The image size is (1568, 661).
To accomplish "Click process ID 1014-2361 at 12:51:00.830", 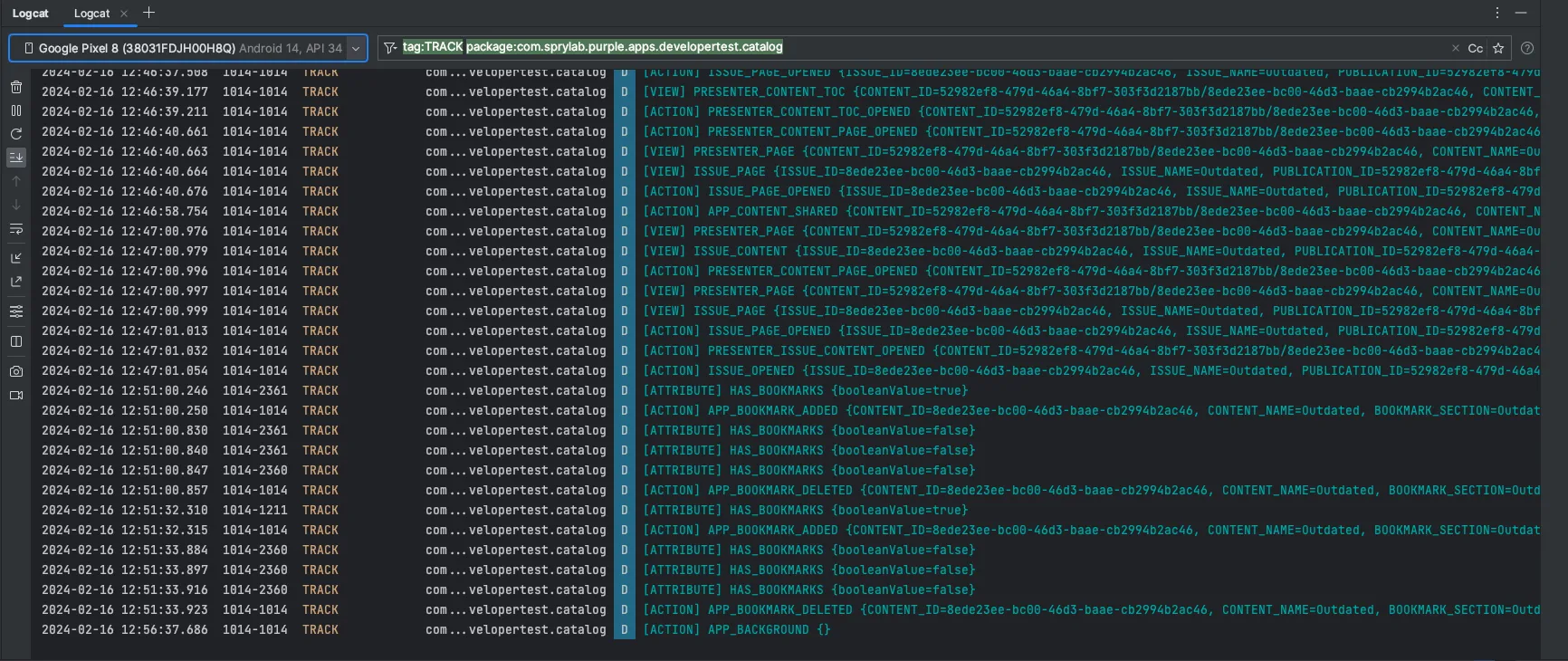I will (x=255, y=430).
